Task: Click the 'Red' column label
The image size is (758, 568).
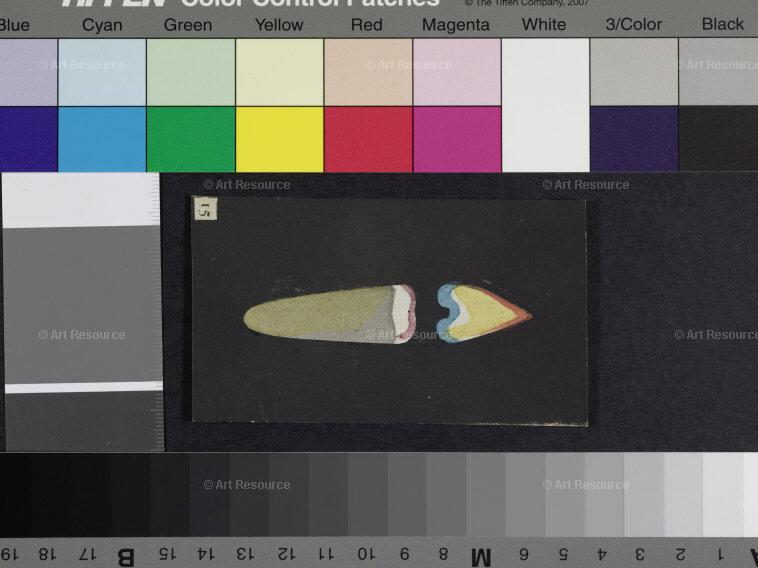Action: pos(366,25)
